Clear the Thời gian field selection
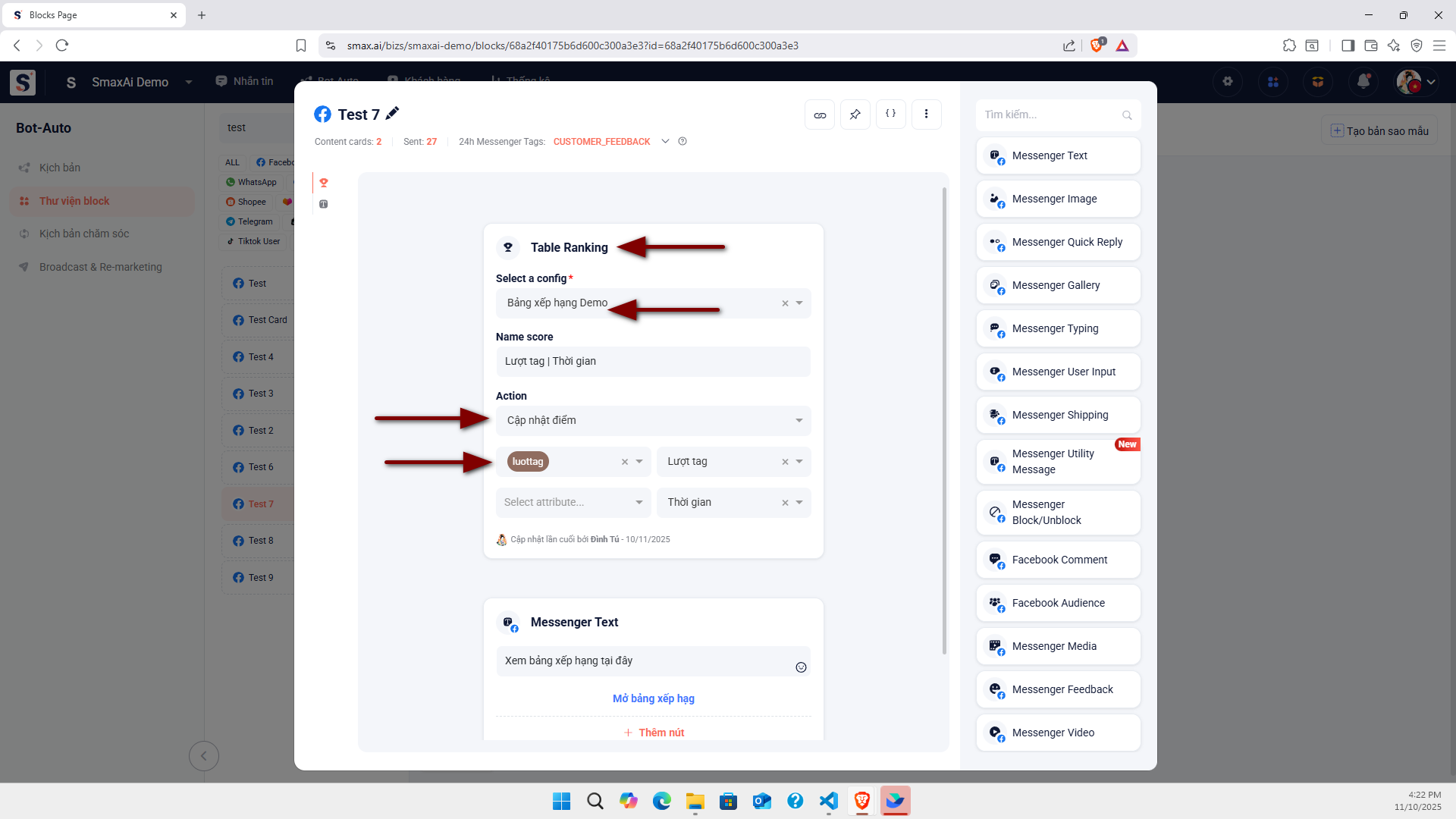This screenshot has height=819, width=1456. click(785, 503)
